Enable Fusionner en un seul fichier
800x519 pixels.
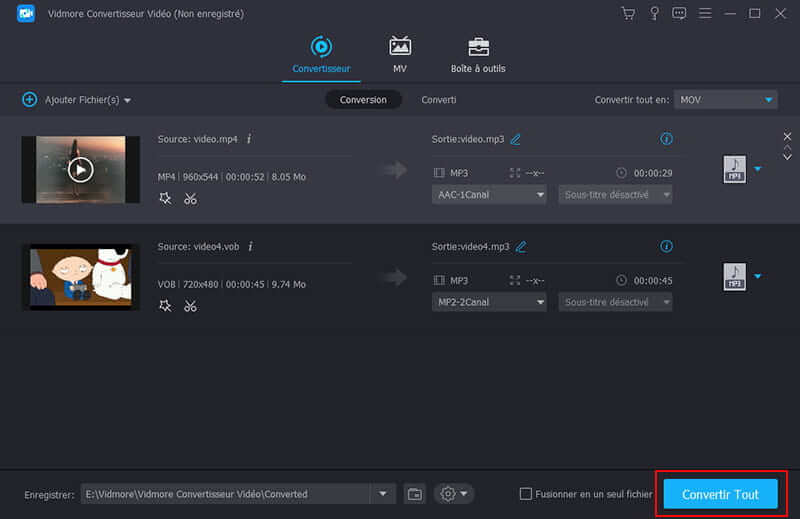(526, 493)
